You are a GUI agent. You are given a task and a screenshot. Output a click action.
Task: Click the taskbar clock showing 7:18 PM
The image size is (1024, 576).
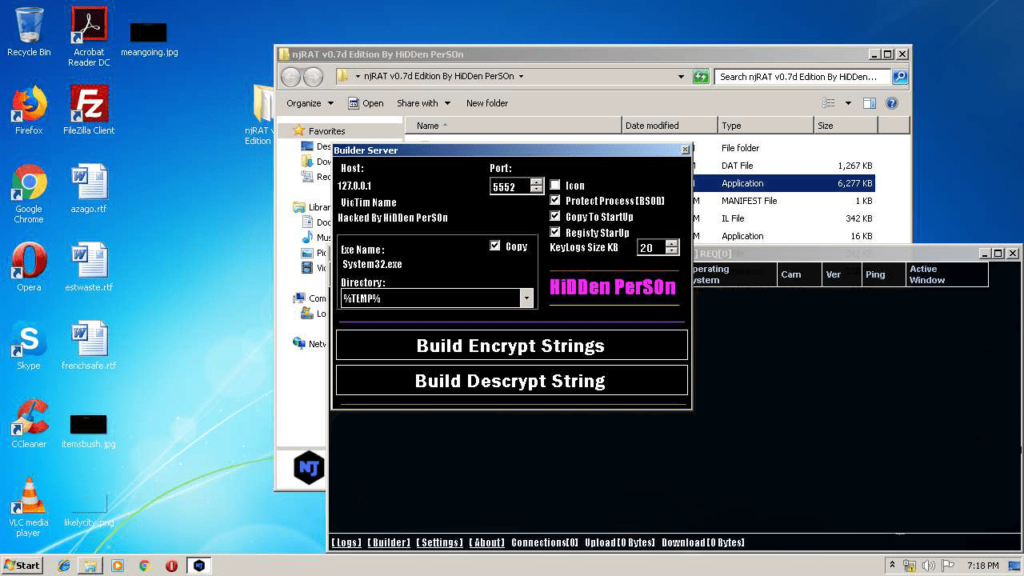983,566
